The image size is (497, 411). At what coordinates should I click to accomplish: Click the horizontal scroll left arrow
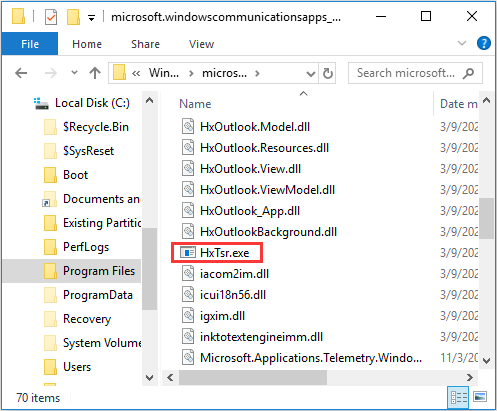[170, 378]
